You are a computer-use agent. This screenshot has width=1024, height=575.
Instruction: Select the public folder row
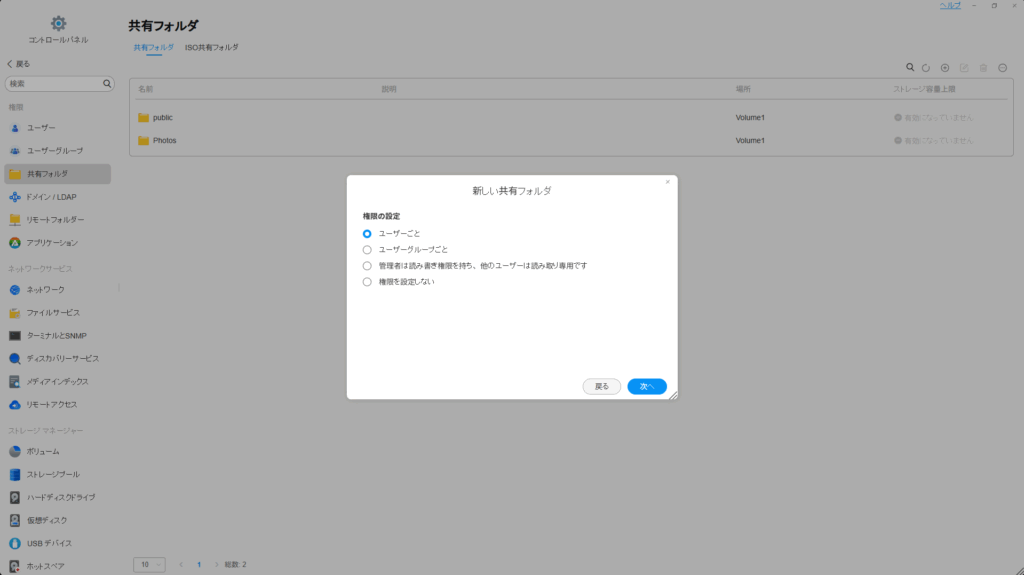point(571,118)
